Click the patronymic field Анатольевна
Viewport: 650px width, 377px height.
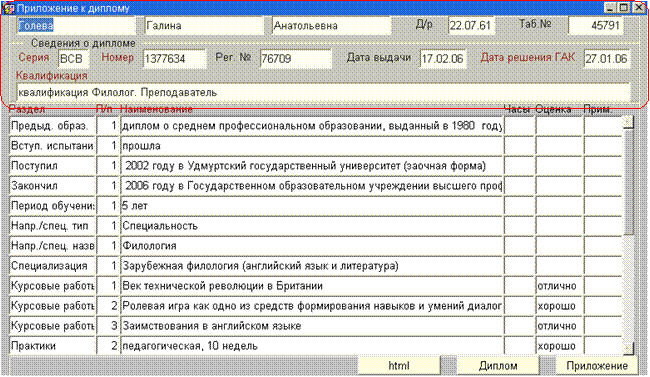(x=331, y=26)
